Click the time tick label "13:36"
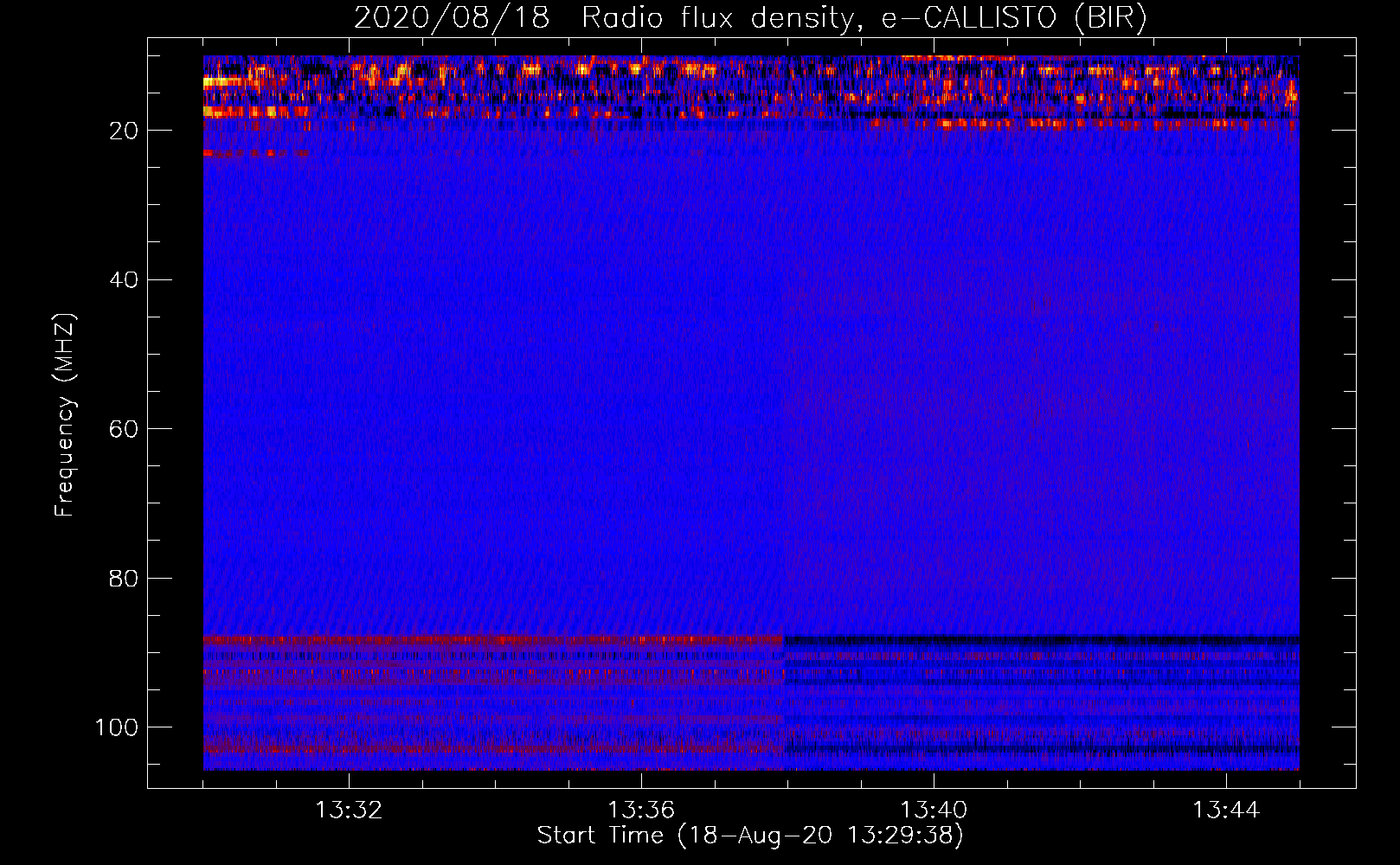The width and height of the screenshot is (1400, 865). 641,811
